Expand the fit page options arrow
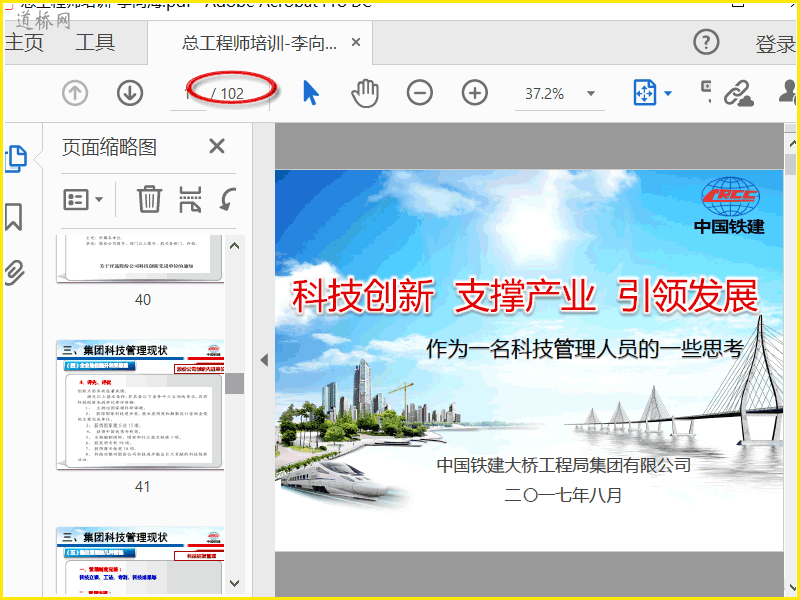The image size is (800, 600). [668, 93]
